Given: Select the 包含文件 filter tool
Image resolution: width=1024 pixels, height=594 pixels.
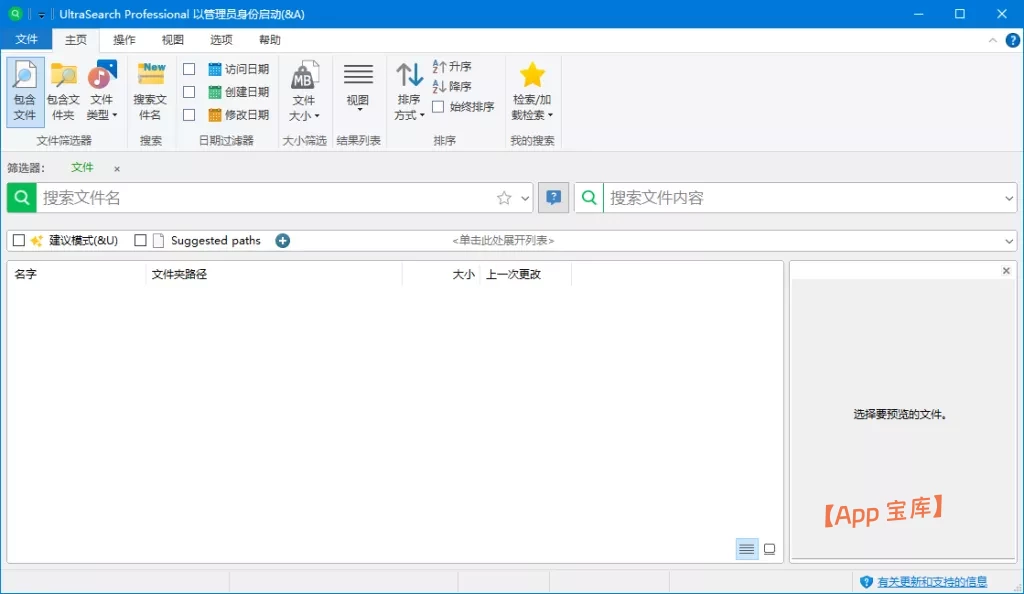Looking at the screenshot, I should pyautogui.click(x=23, y=88).
